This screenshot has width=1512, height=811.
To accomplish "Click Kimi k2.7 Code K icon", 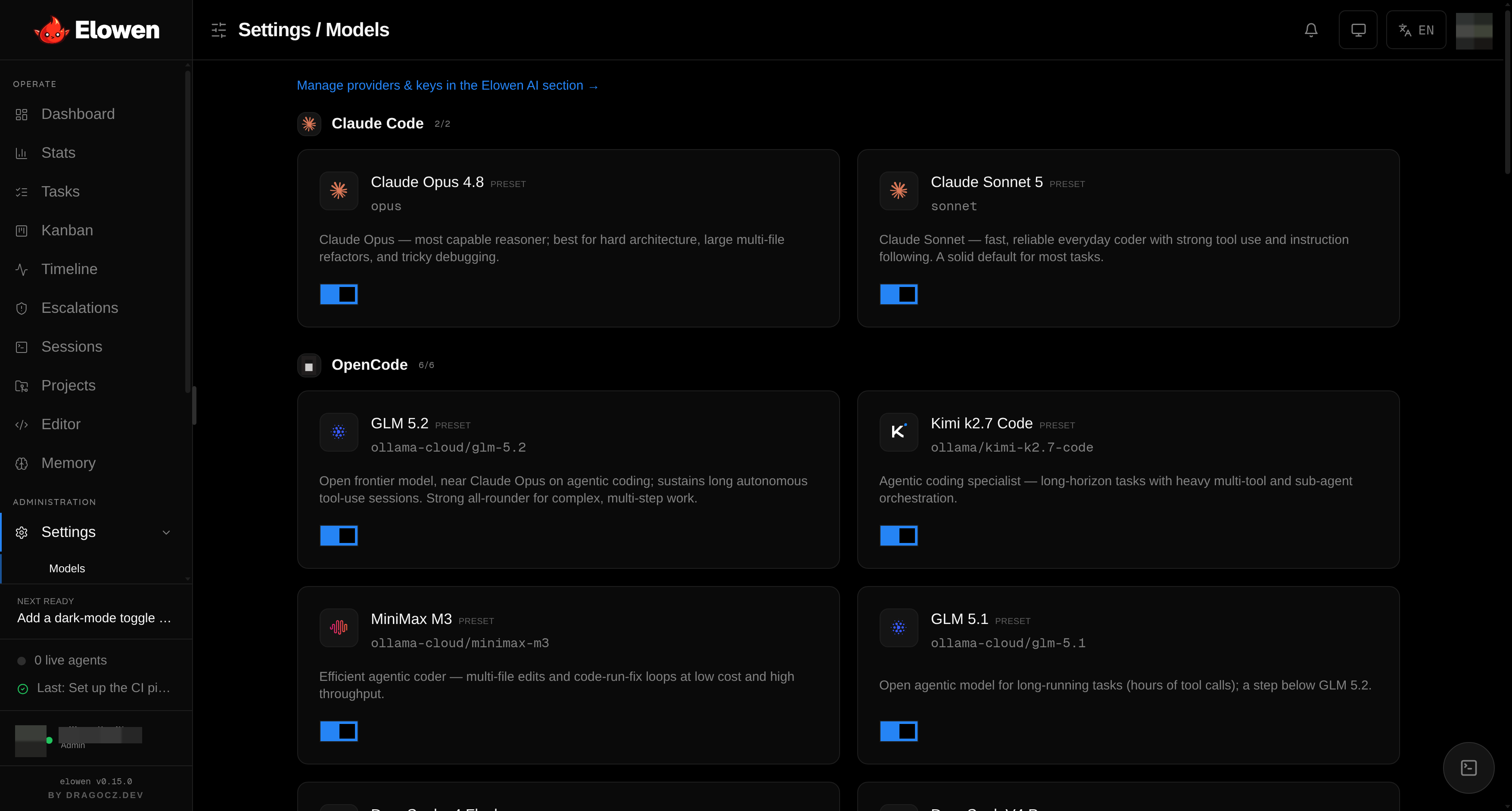I will click(x=899, y=432).
